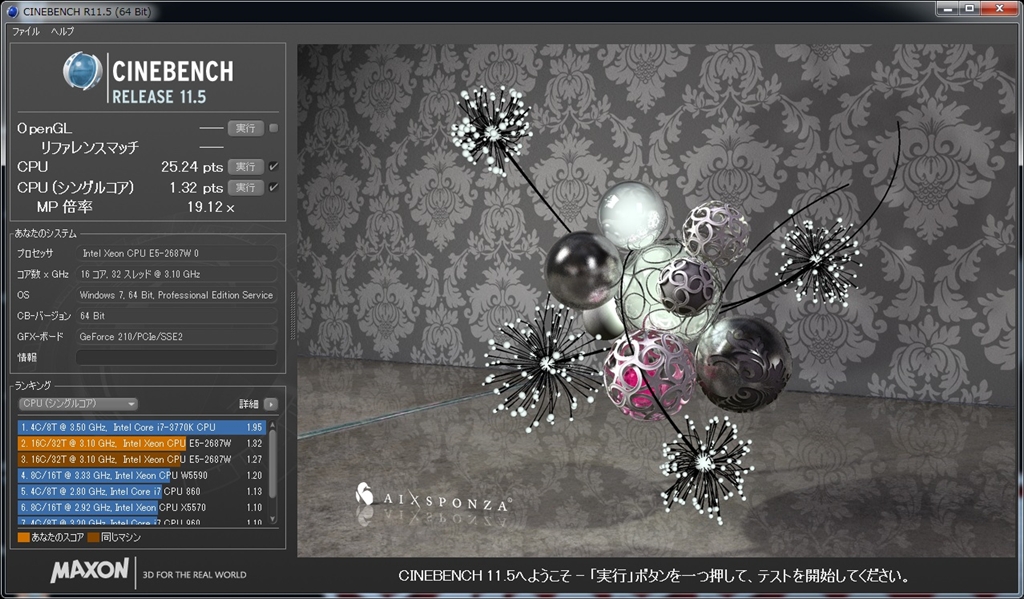
Task: Select the Xeon W5590 ranking entry
Action: [140, 475]
